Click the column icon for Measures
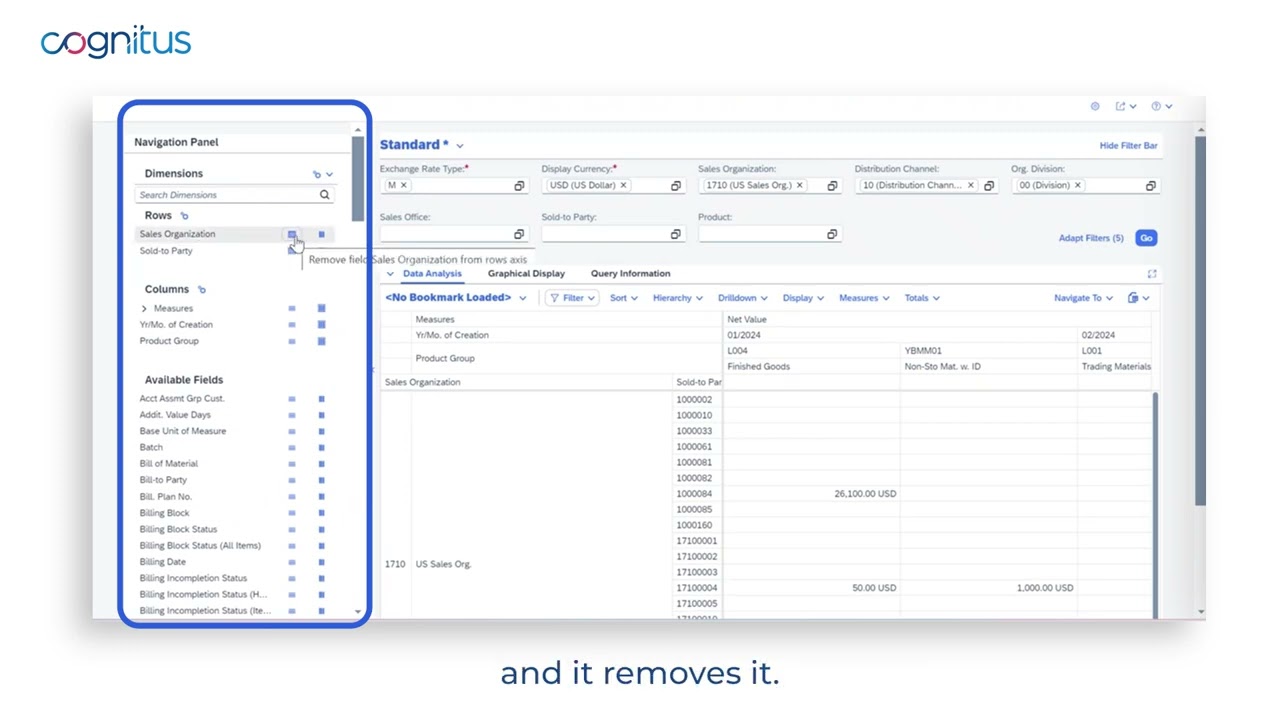This screenshot has width=1280, height=720. 321,308
